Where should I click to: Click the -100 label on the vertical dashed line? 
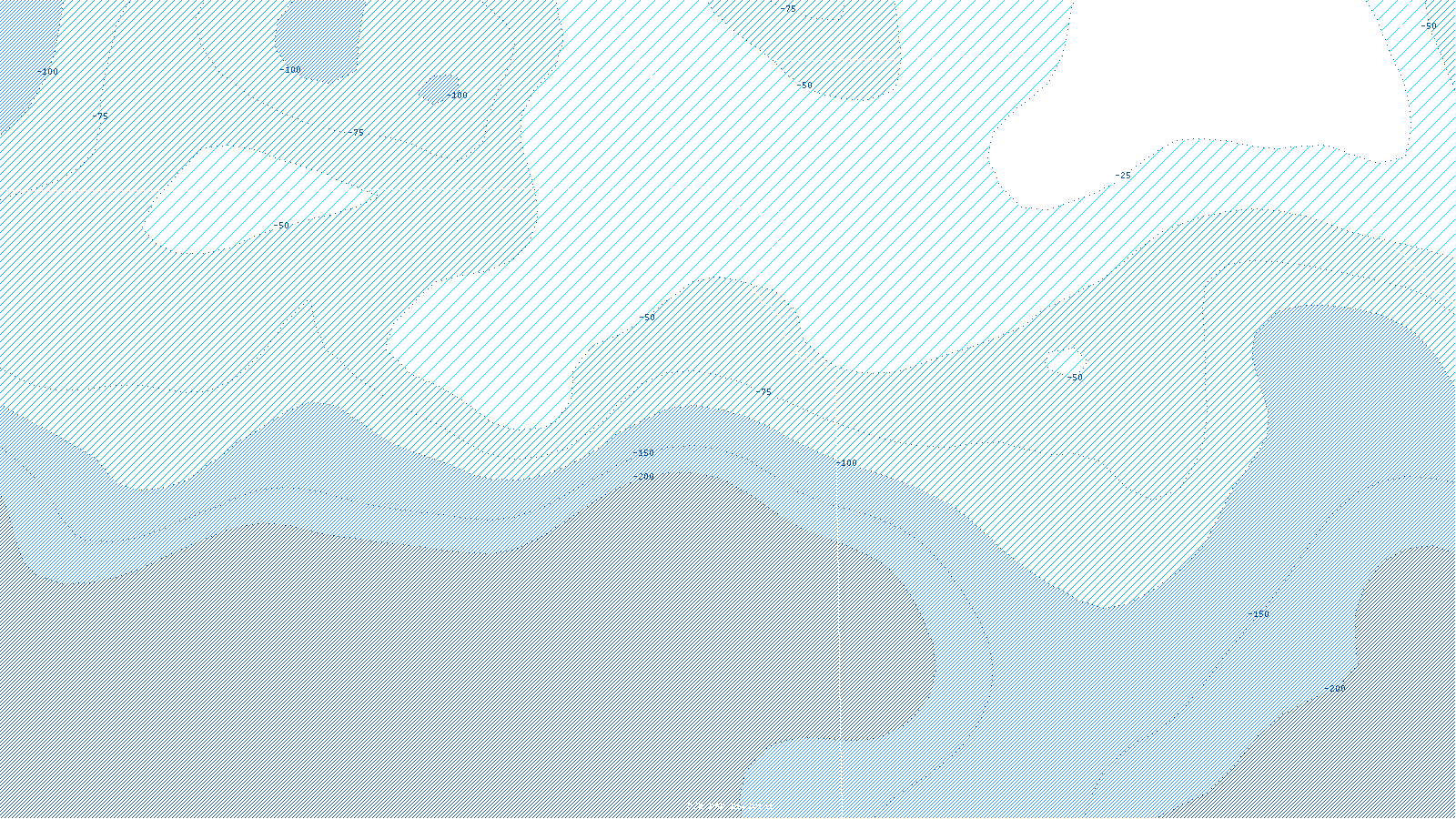pyautogui.click(x=846, y=463)
